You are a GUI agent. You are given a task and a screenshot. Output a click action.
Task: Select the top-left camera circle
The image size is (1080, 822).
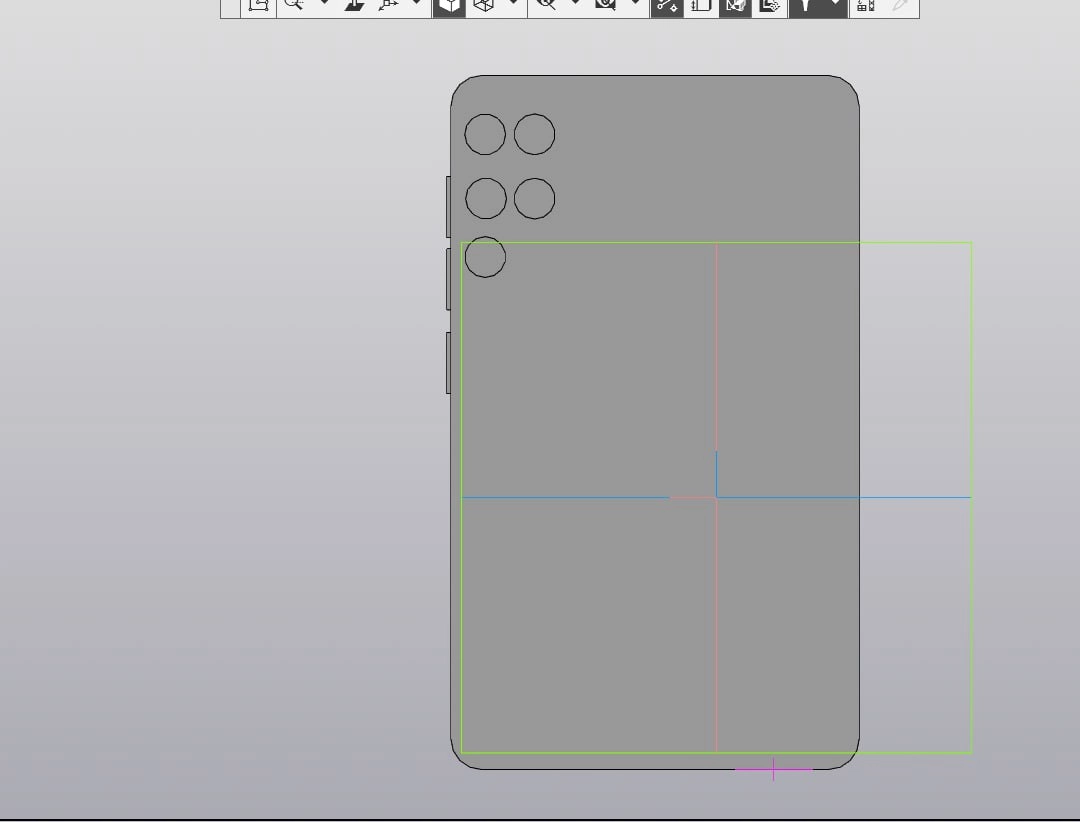point(485,134)
